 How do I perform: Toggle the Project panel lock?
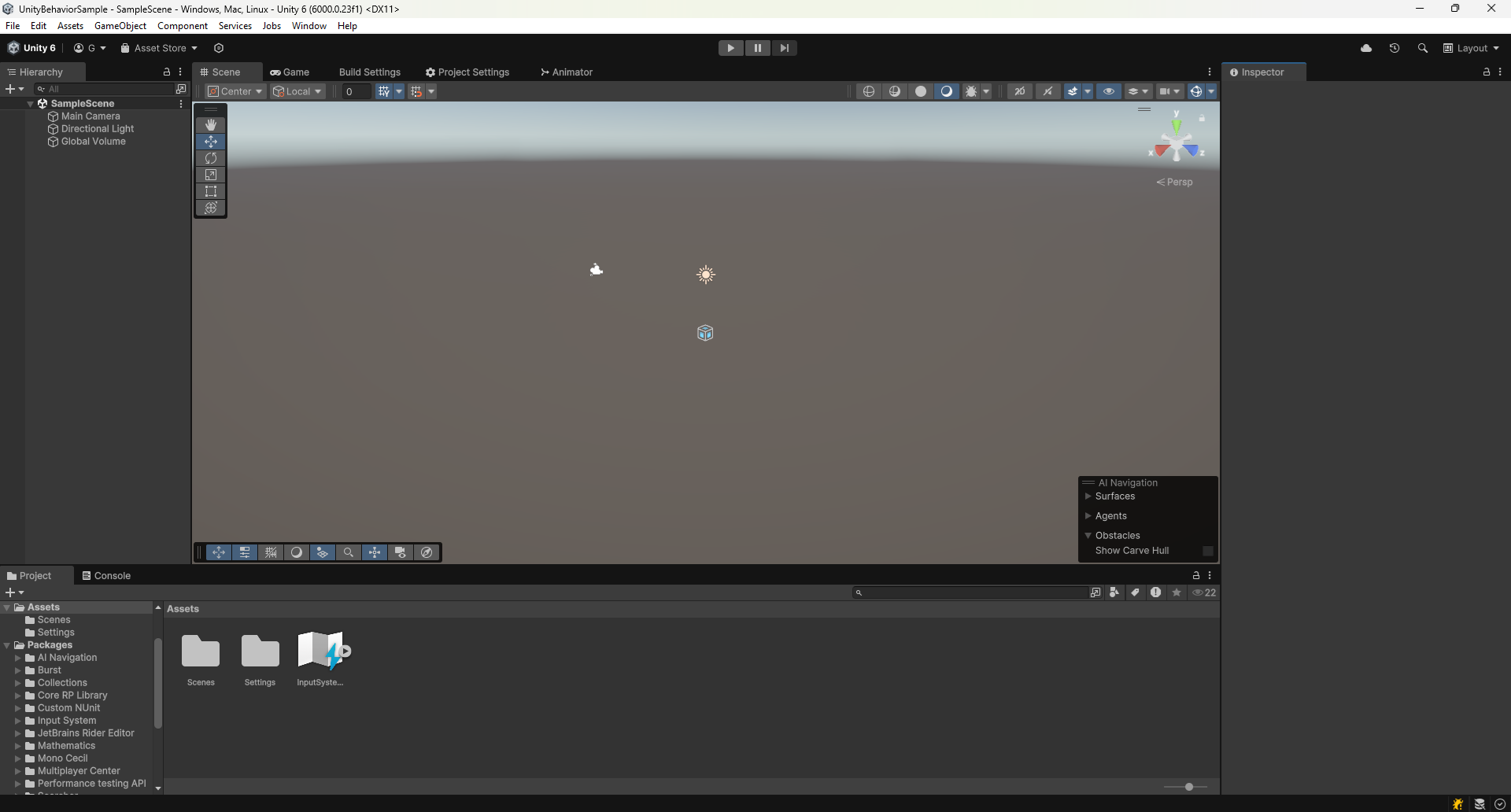(x=1196, y=575)
